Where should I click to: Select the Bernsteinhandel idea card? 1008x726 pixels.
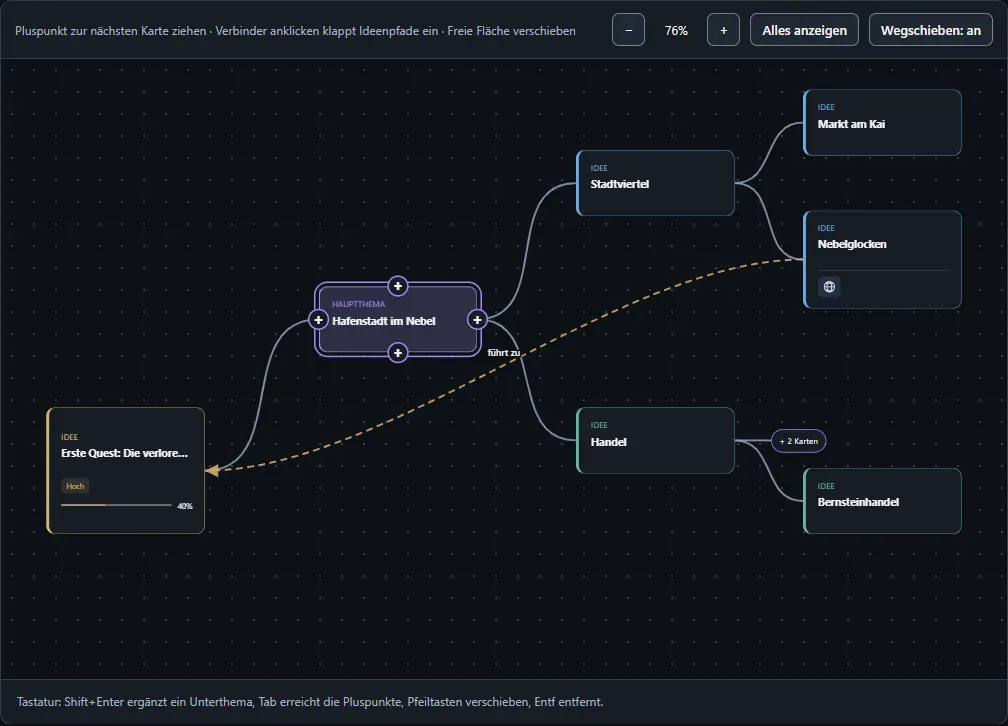point(882,501)
